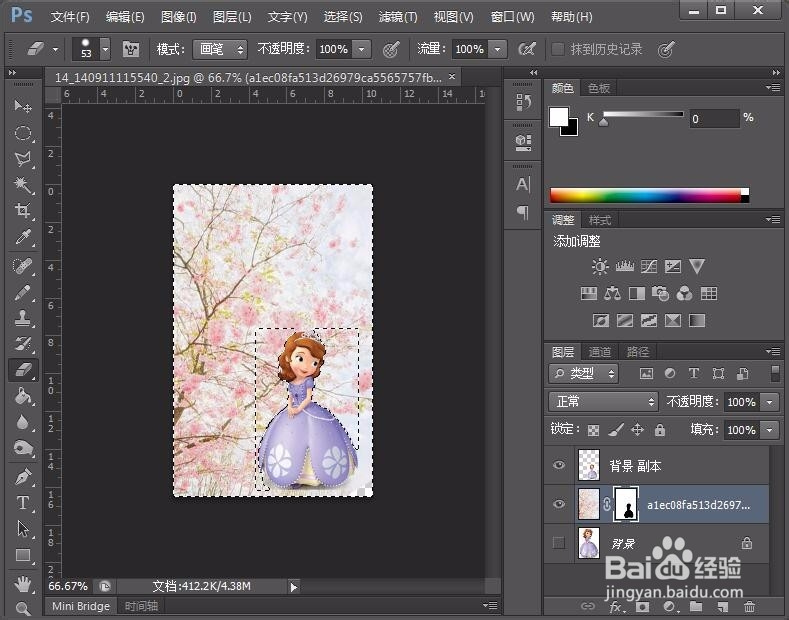
Task: Add a Brightness/Contrast adjustment
Action: [600, 266]
